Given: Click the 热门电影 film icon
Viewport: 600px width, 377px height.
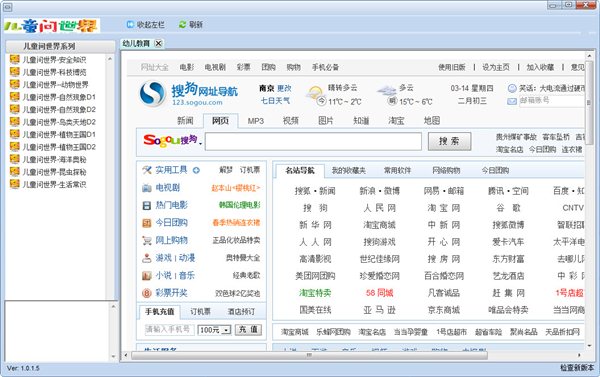Looking at the screenshot, I should coord(147,206).
